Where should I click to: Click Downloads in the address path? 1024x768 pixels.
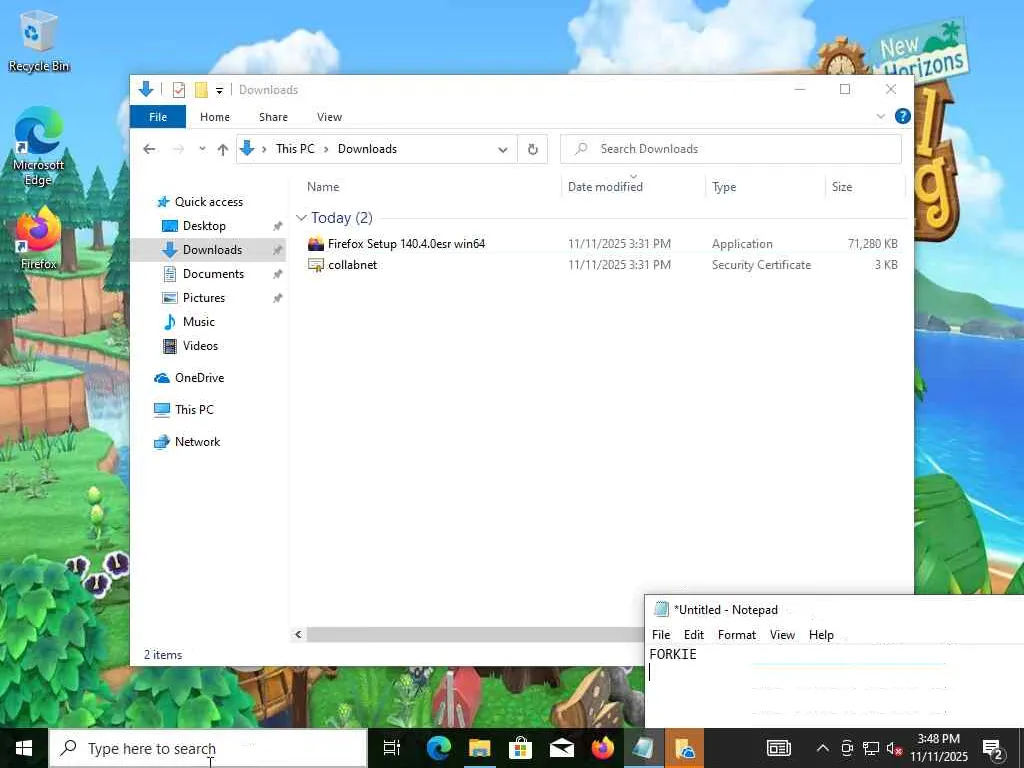(367, 149)
